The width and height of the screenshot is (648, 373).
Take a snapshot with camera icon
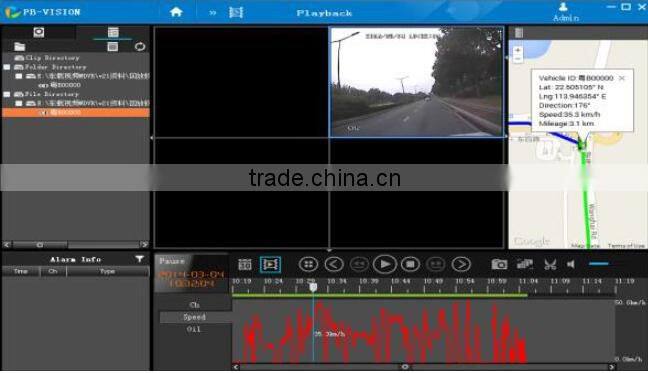coord(499,264)
